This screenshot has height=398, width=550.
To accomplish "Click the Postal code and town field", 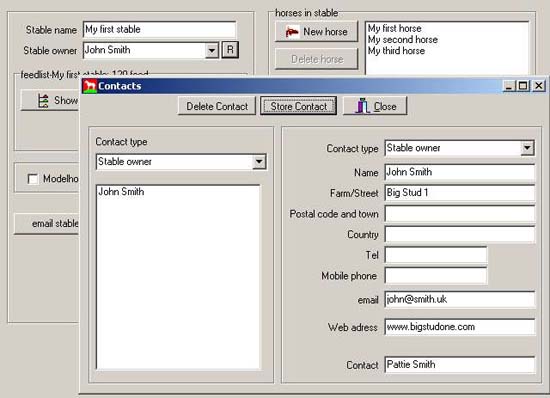I will coord(460,214).
